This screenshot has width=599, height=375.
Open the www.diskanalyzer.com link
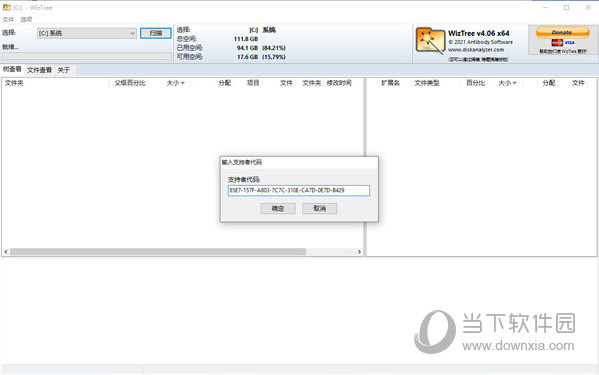[476, 50]
